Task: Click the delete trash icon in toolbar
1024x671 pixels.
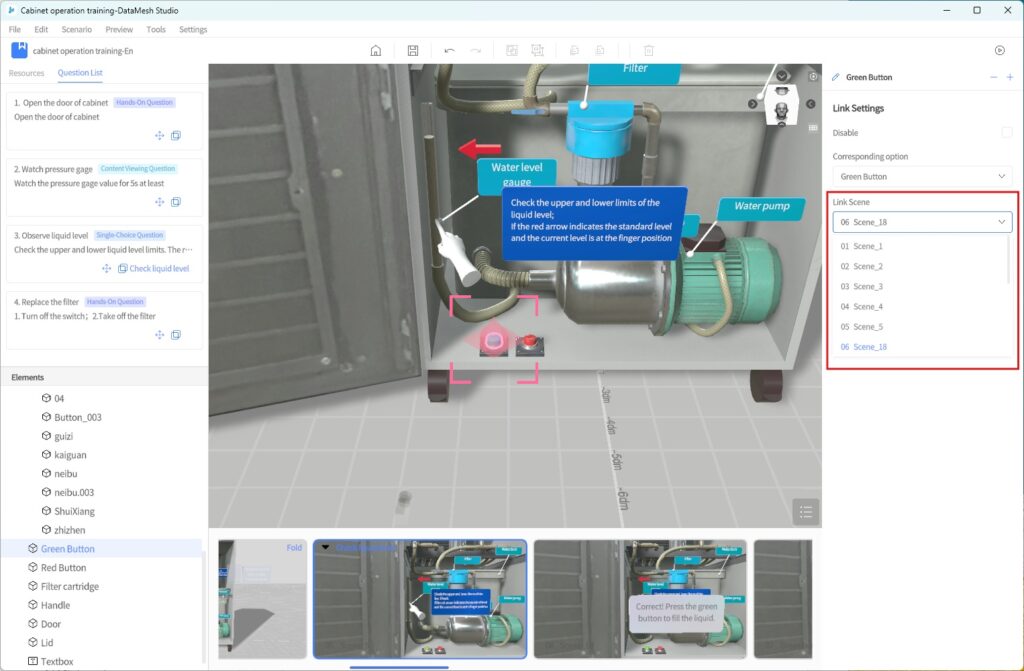Action: 648,50
